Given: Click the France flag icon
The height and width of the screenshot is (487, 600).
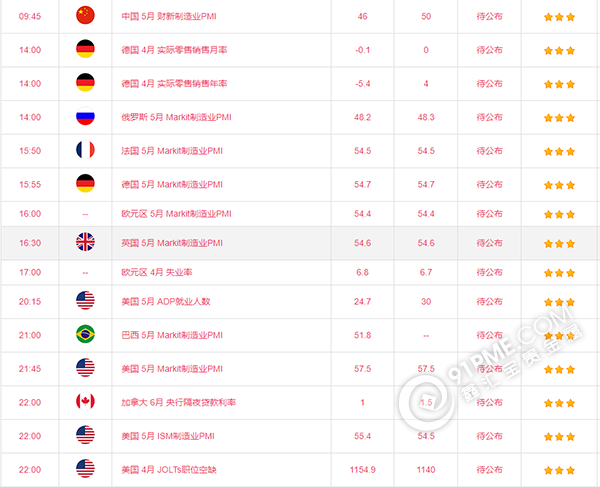Looking at the screenshot, I should pos(85,150).
